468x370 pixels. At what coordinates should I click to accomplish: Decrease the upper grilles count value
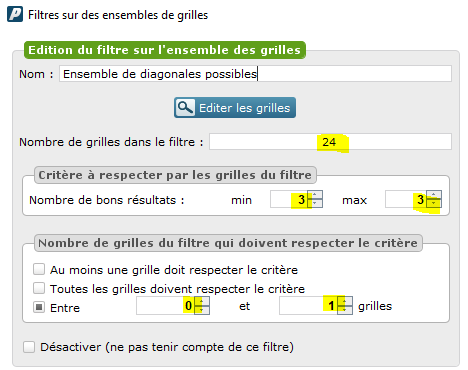click(345, 310)
